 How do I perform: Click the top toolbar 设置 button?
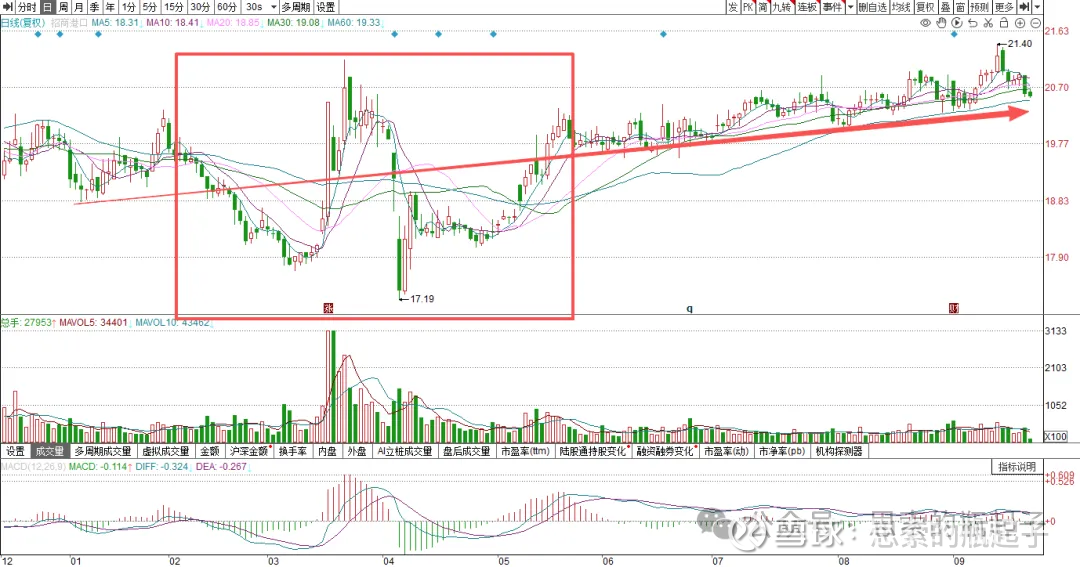(x=326, y=7)
